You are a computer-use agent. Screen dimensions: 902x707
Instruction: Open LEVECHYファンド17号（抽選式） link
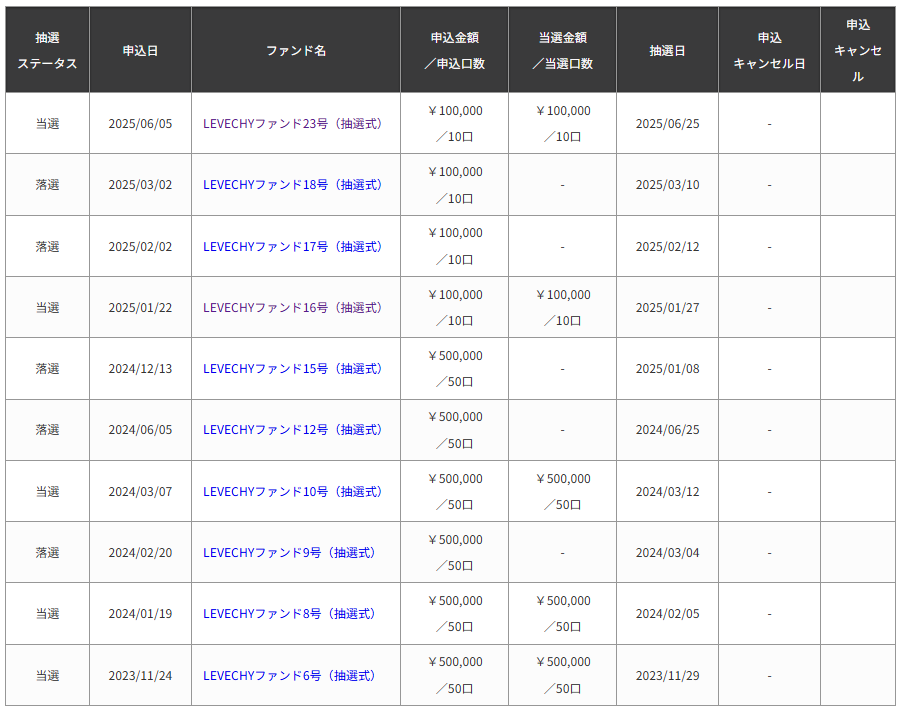[x=293, y=246]
